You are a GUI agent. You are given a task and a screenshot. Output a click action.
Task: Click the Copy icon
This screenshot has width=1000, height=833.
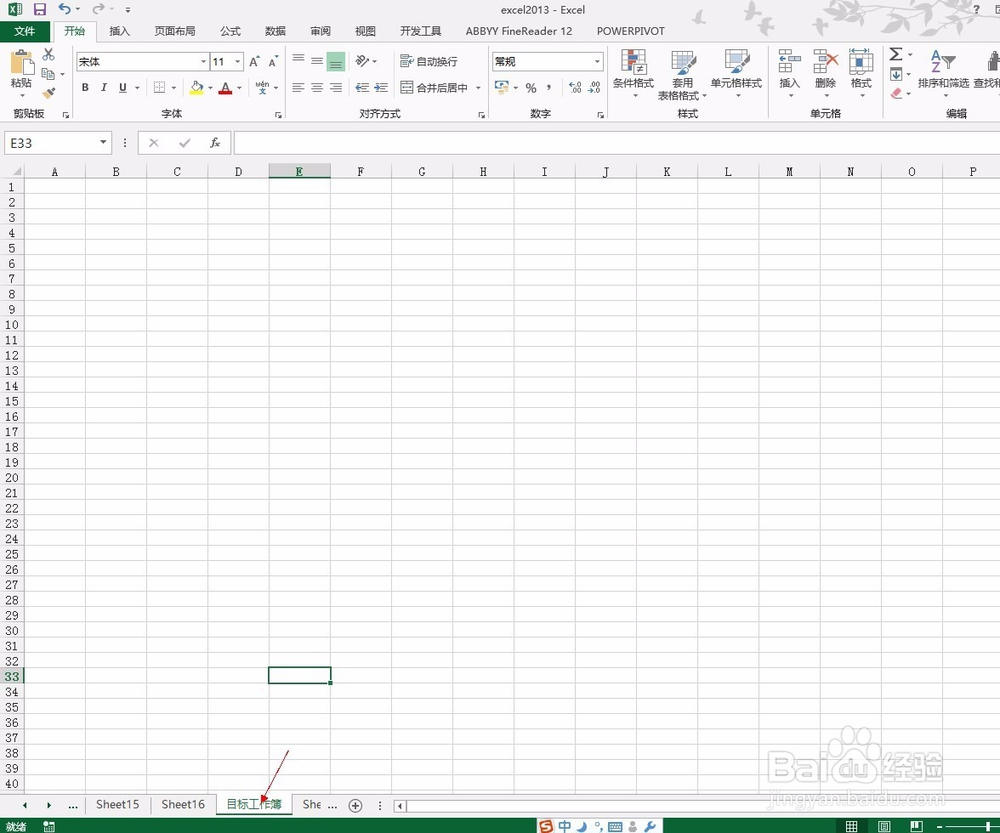(48, 74)
